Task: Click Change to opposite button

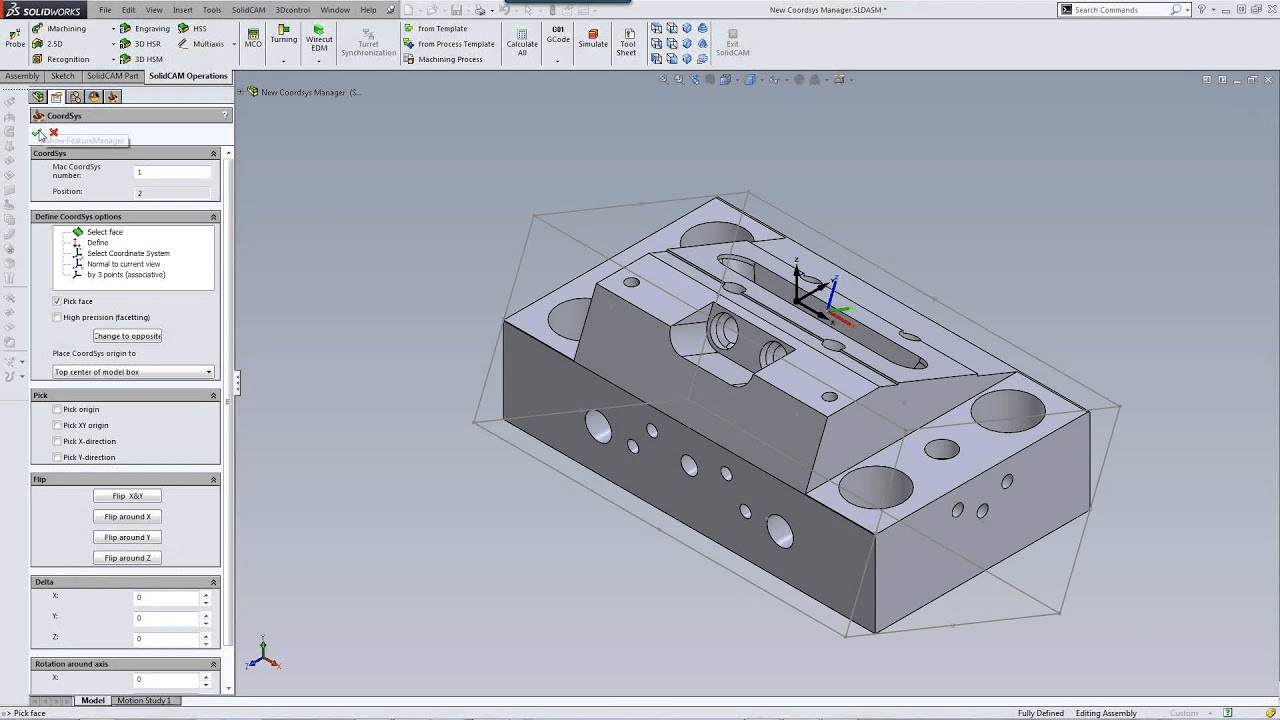Action: click(127, 336)
